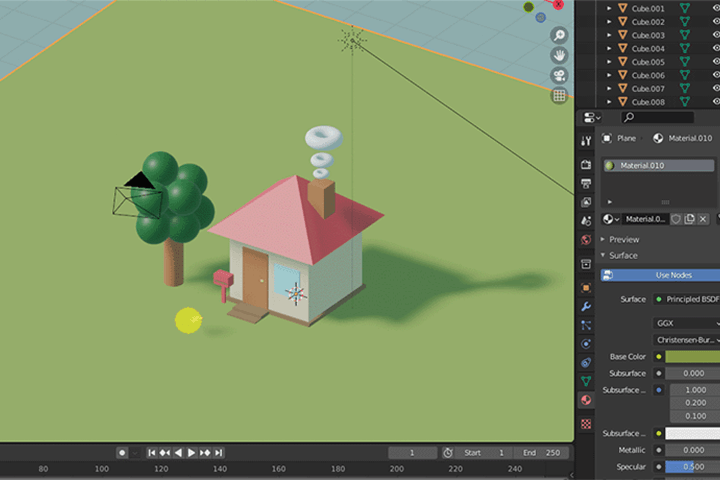Click the orange object icon for Cube.003

click(x=623, y=35)
